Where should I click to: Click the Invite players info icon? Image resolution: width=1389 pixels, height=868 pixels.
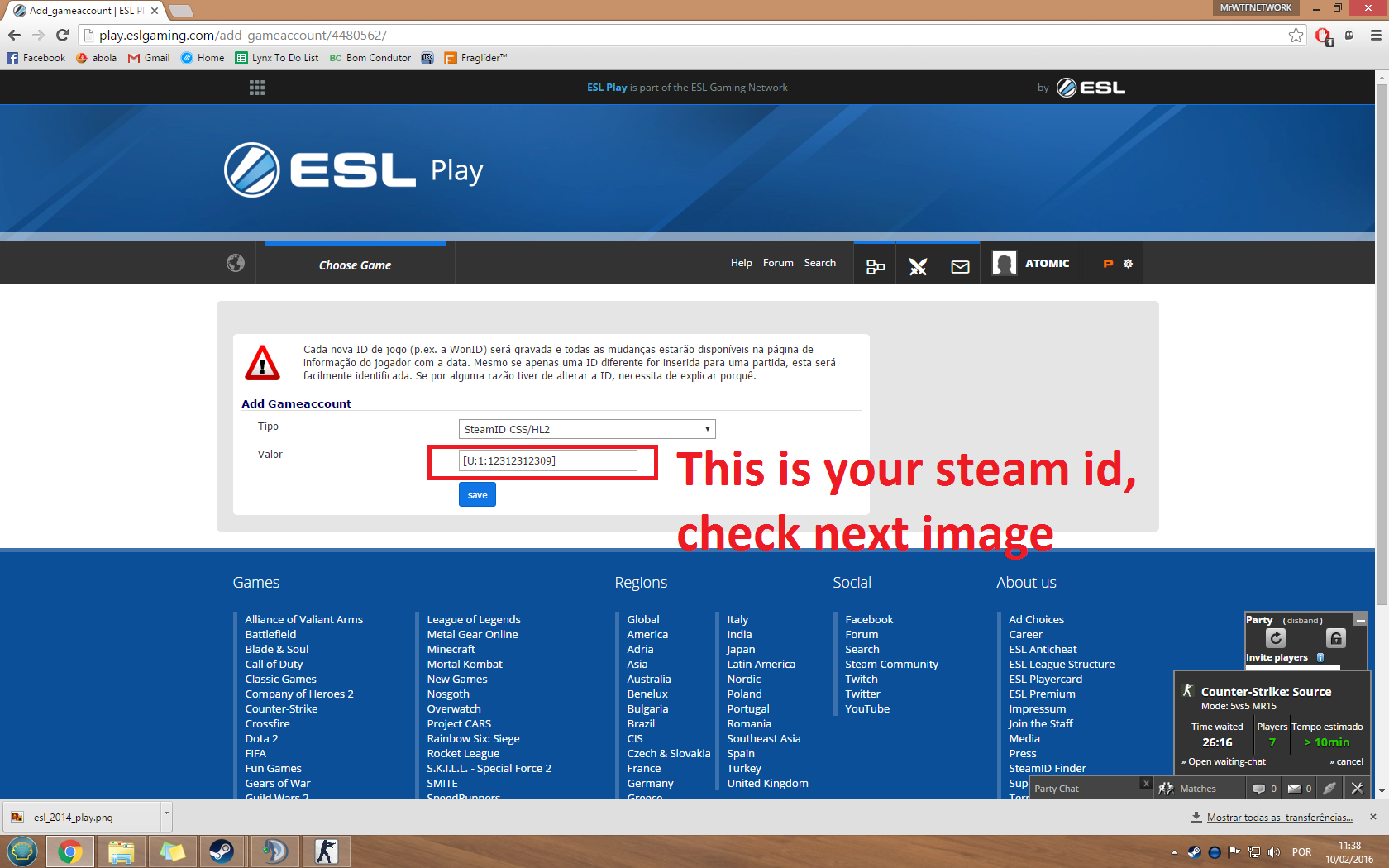click(1320, 658)
